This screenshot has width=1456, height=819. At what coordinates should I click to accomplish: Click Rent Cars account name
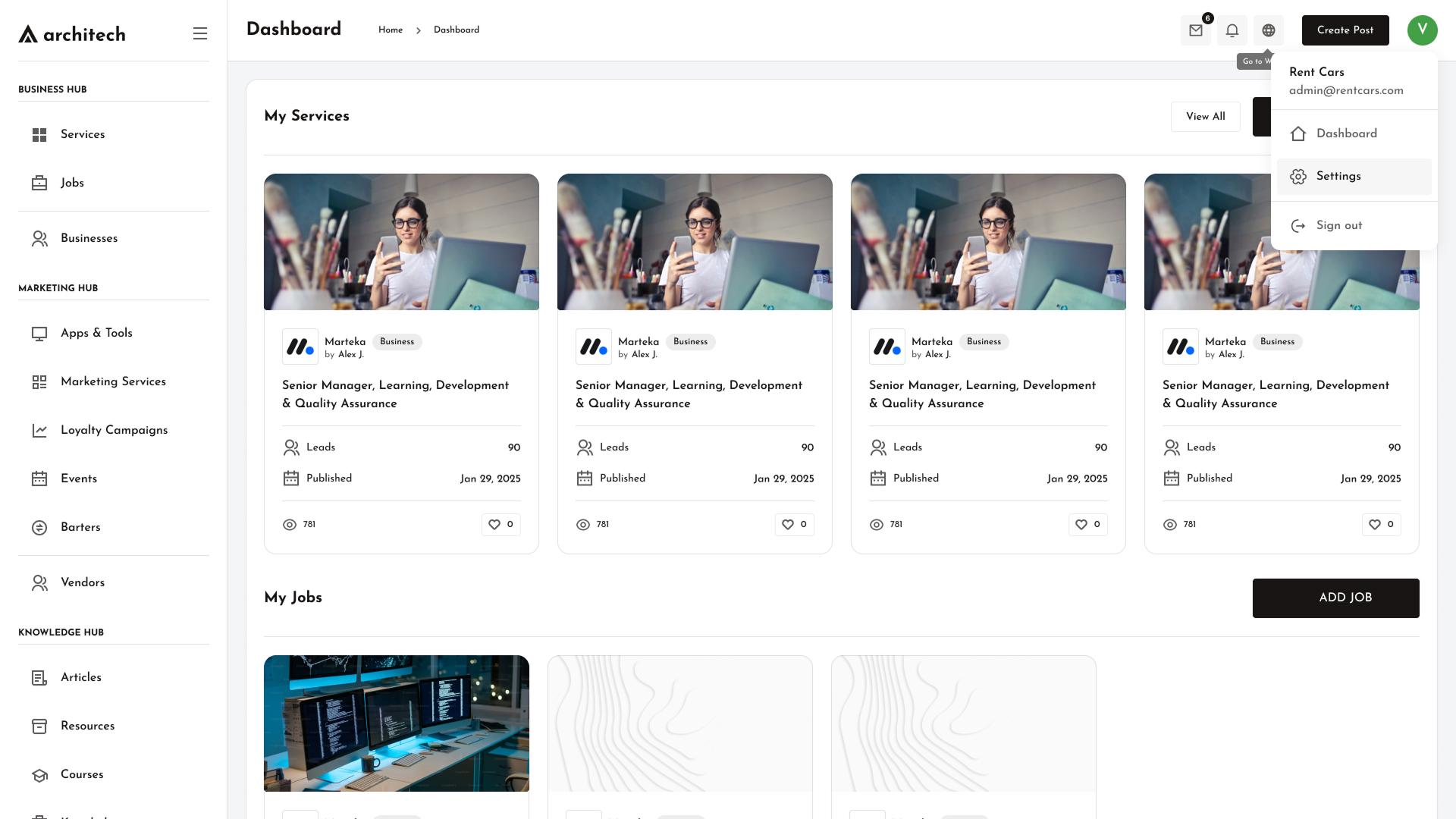pyautogui.click(x=1316, y=72)
